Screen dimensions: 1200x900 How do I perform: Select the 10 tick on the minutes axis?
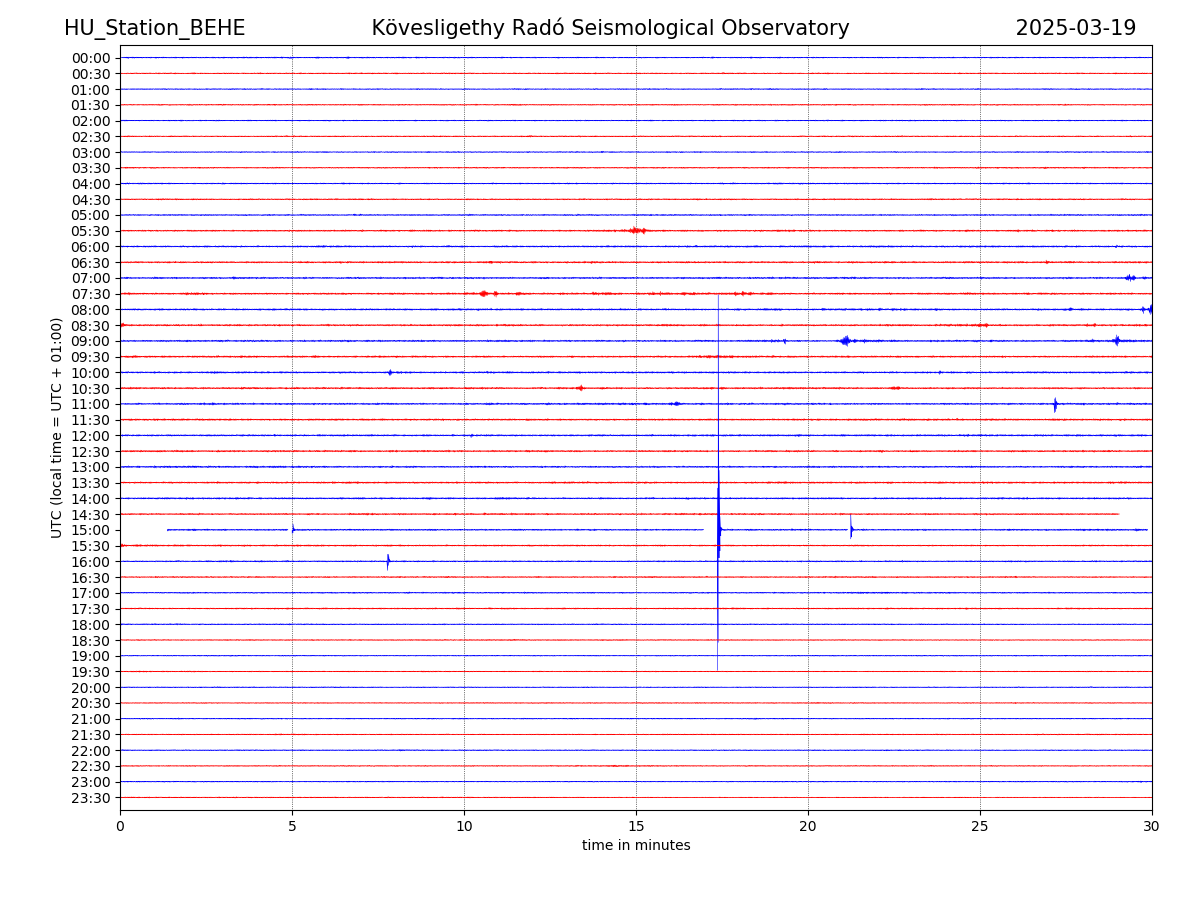pos(464,827)
